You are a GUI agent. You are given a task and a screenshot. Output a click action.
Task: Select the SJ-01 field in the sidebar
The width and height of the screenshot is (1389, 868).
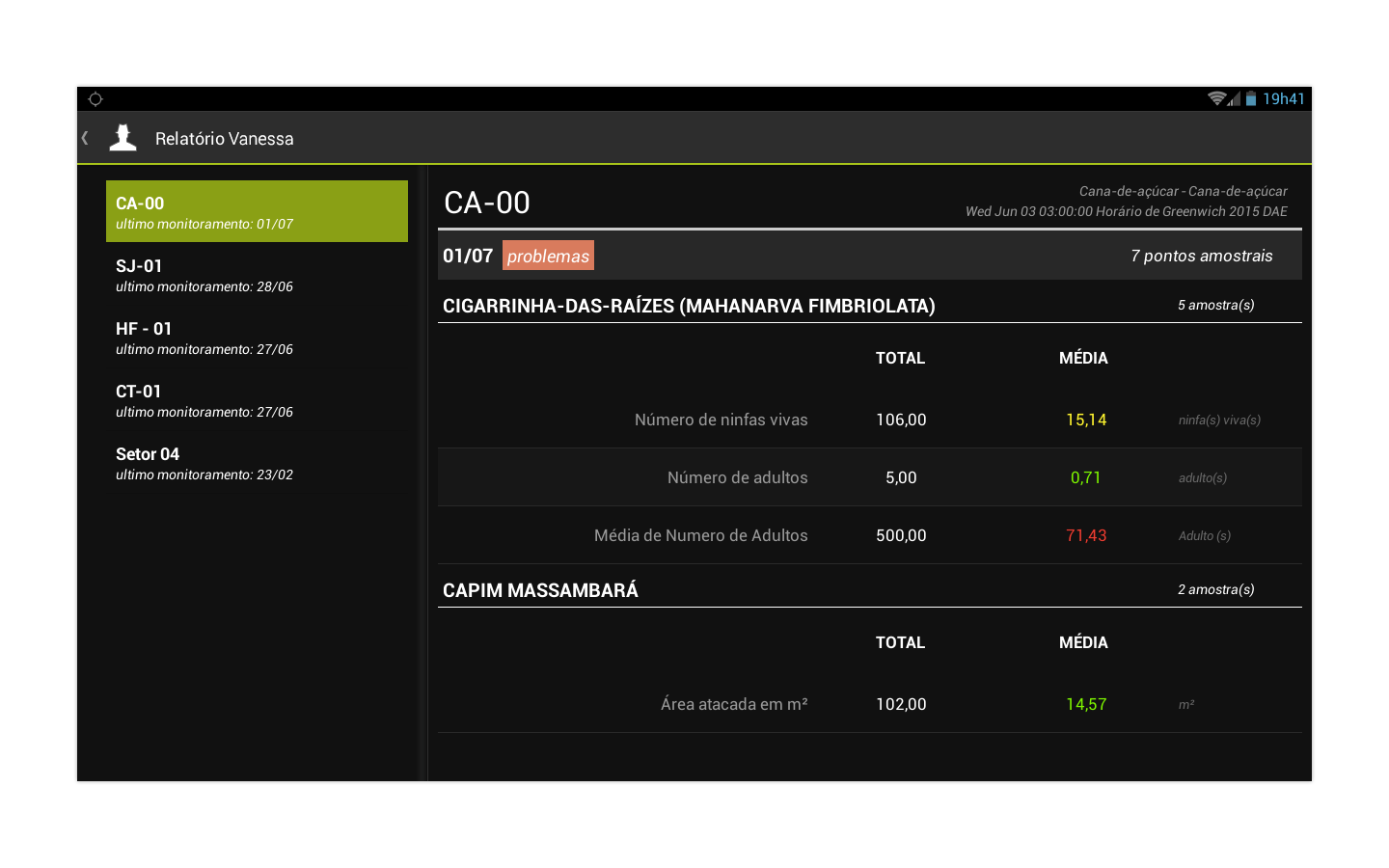coord(257,275)
